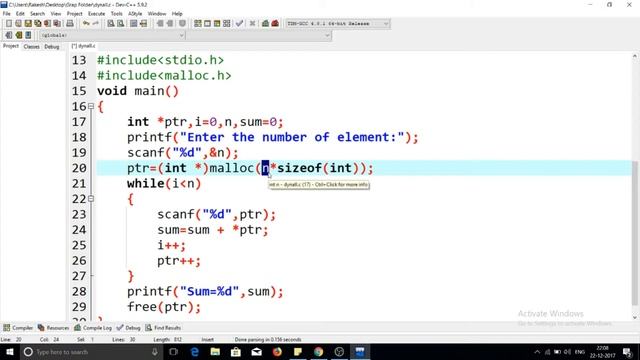The width and height of the screenshot is (640, 360).
Task: Click the Compile toolbar icon
Action: pyautogui.click(x=198, y=24)
